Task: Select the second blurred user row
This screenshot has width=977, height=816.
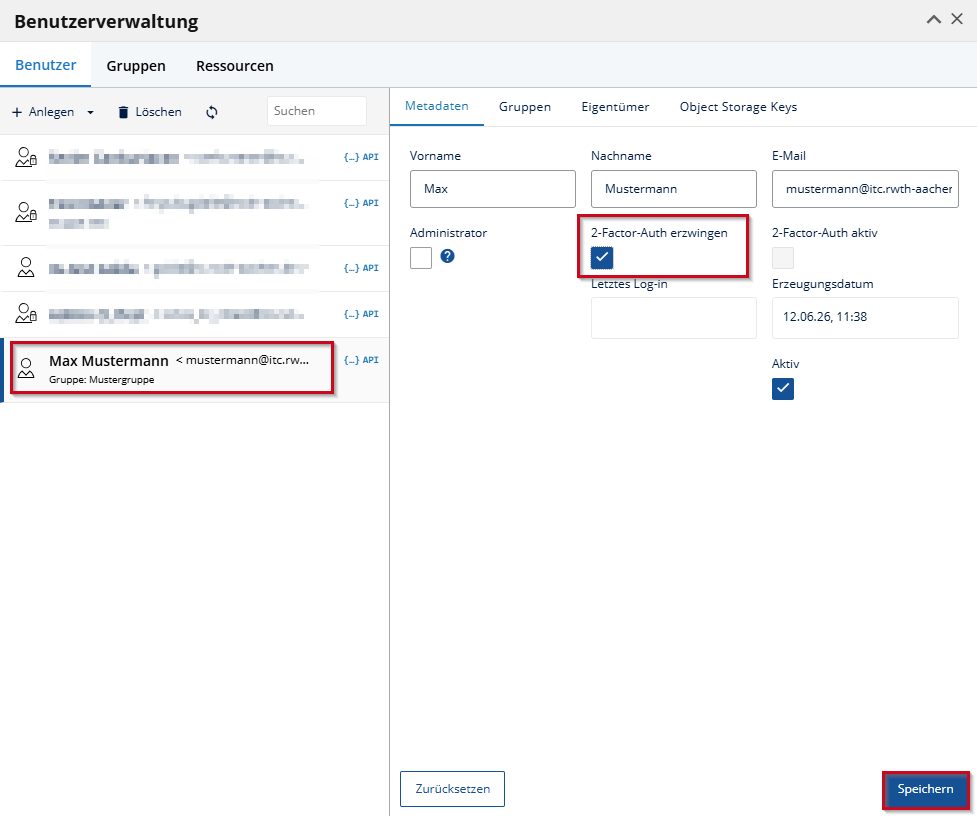Action: pyautogui.click(x=194, y=213)
